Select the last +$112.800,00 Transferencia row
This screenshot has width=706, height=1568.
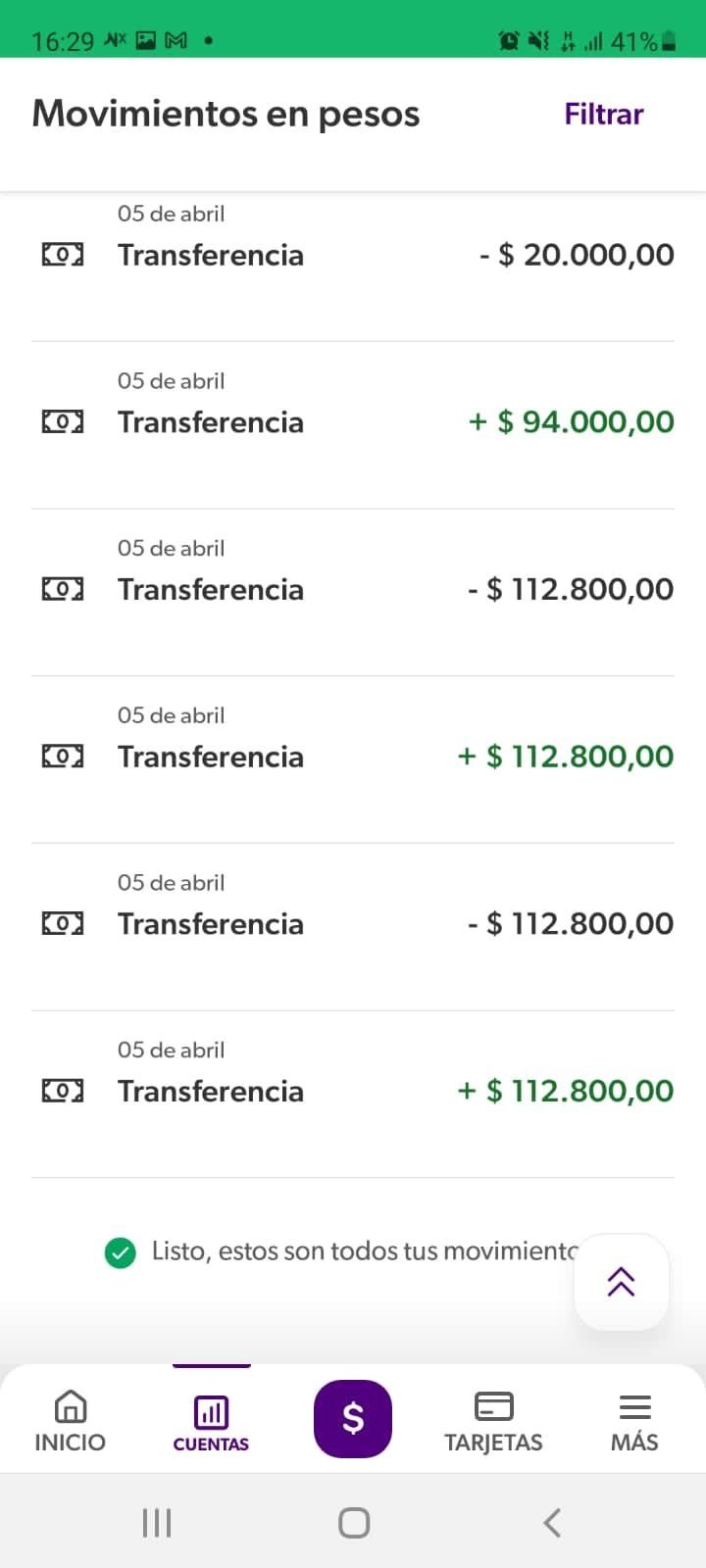(353, 1092)
